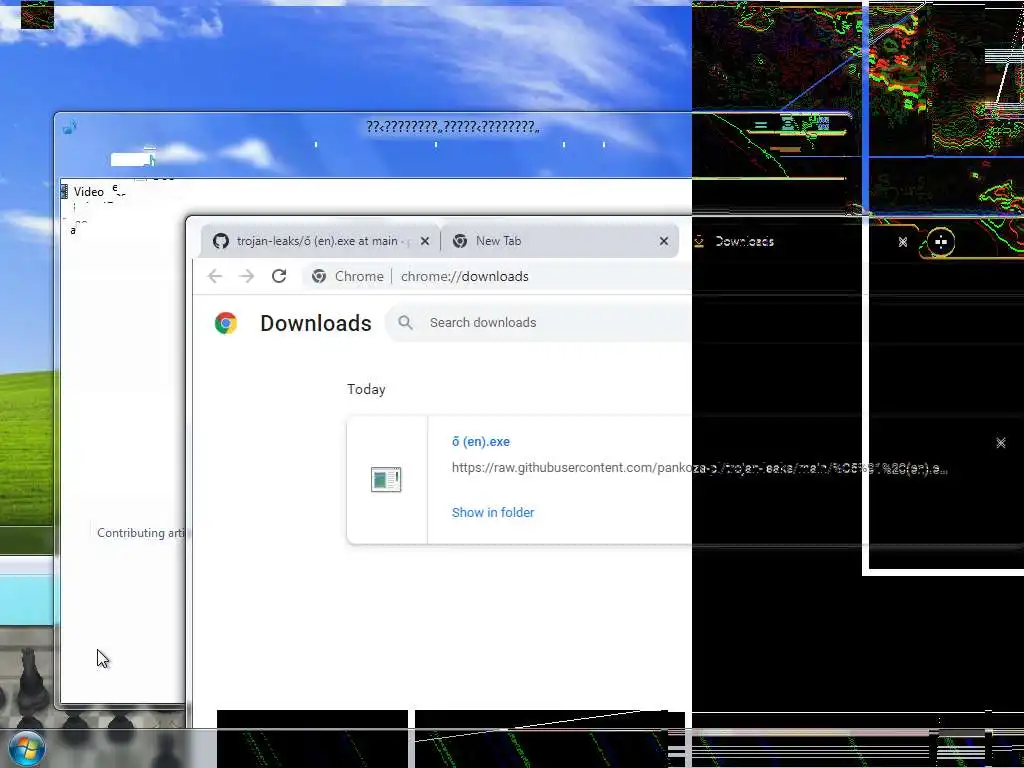This screenshot has width=1024, height=768.
Task: Click the Contributing text in background window
Action: (x=140, y=533)
